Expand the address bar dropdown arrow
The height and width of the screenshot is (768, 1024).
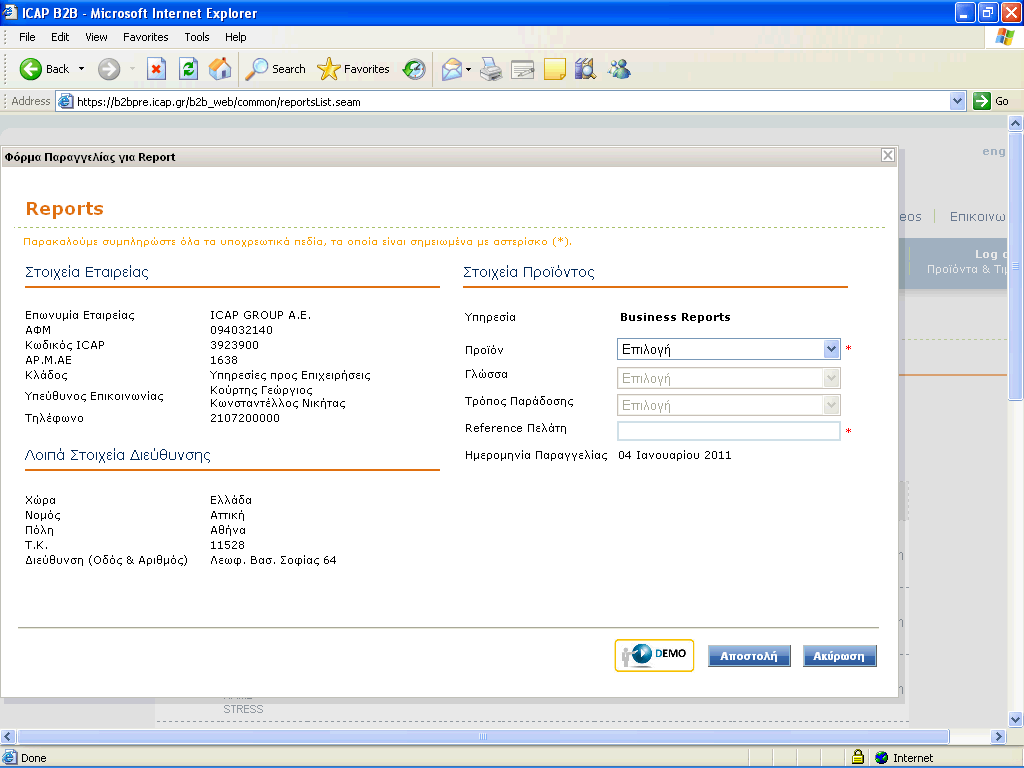(x=957, y=101)
